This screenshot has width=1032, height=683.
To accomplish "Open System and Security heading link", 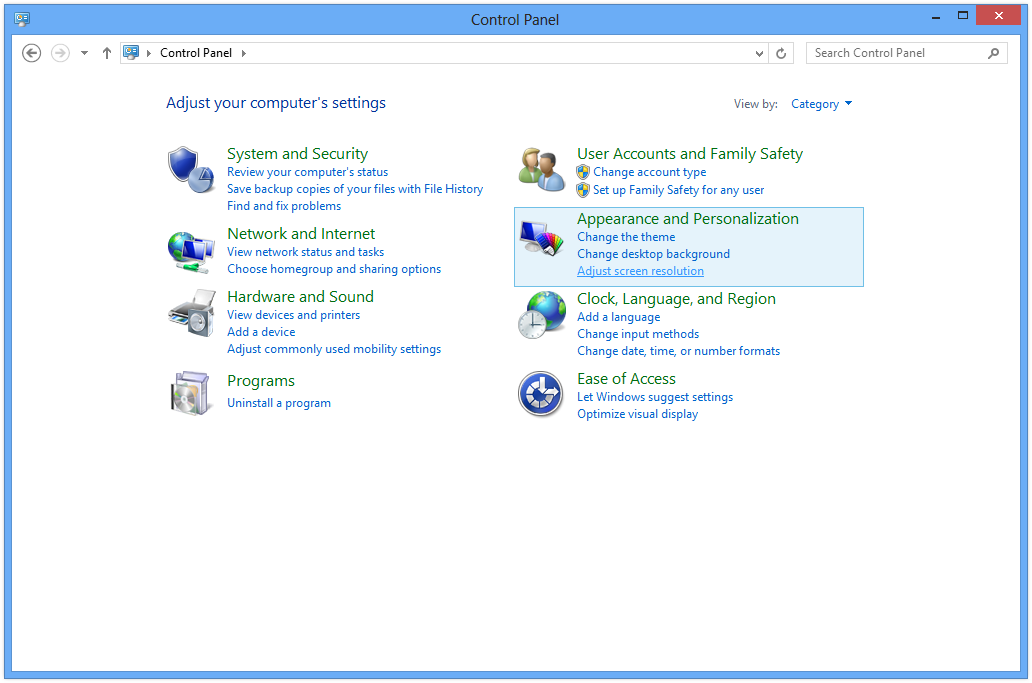I will [x=297, y=153].
